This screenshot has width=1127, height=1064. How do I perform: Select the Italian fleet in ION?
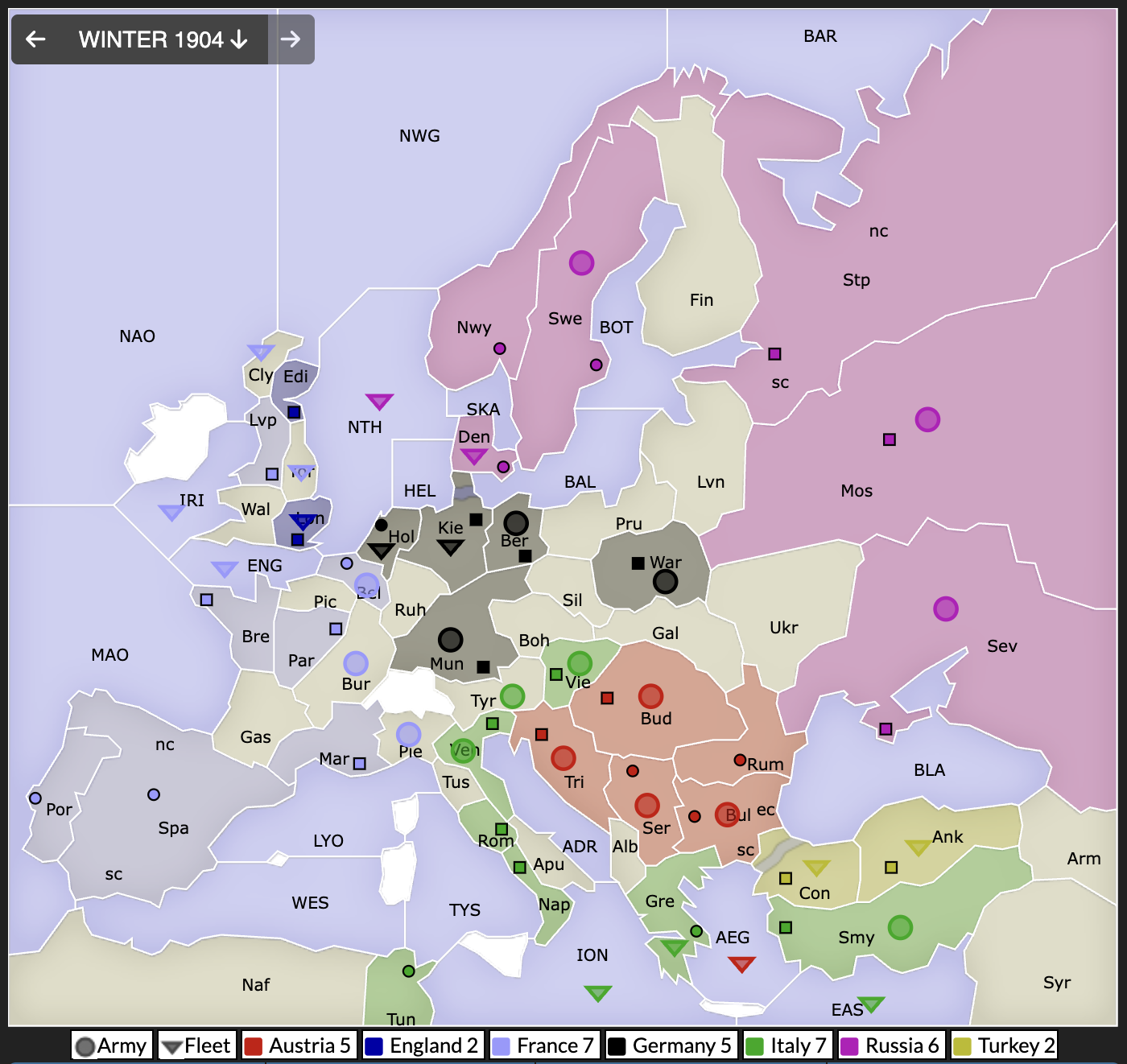tap(597, 993)
